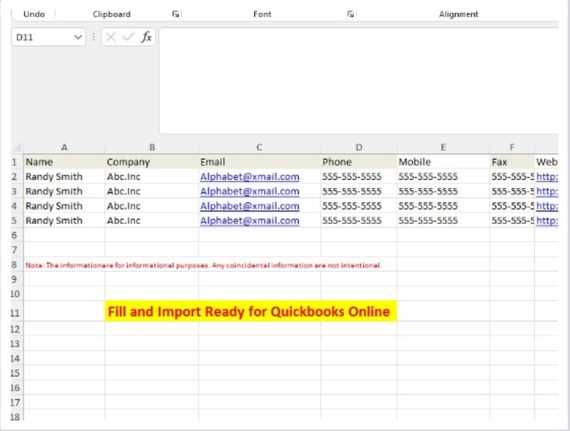Click the Enter checkmark formula icon
The width and height of the screenshot is (570, 431).
pyautogui.click(x=128, y=37)
